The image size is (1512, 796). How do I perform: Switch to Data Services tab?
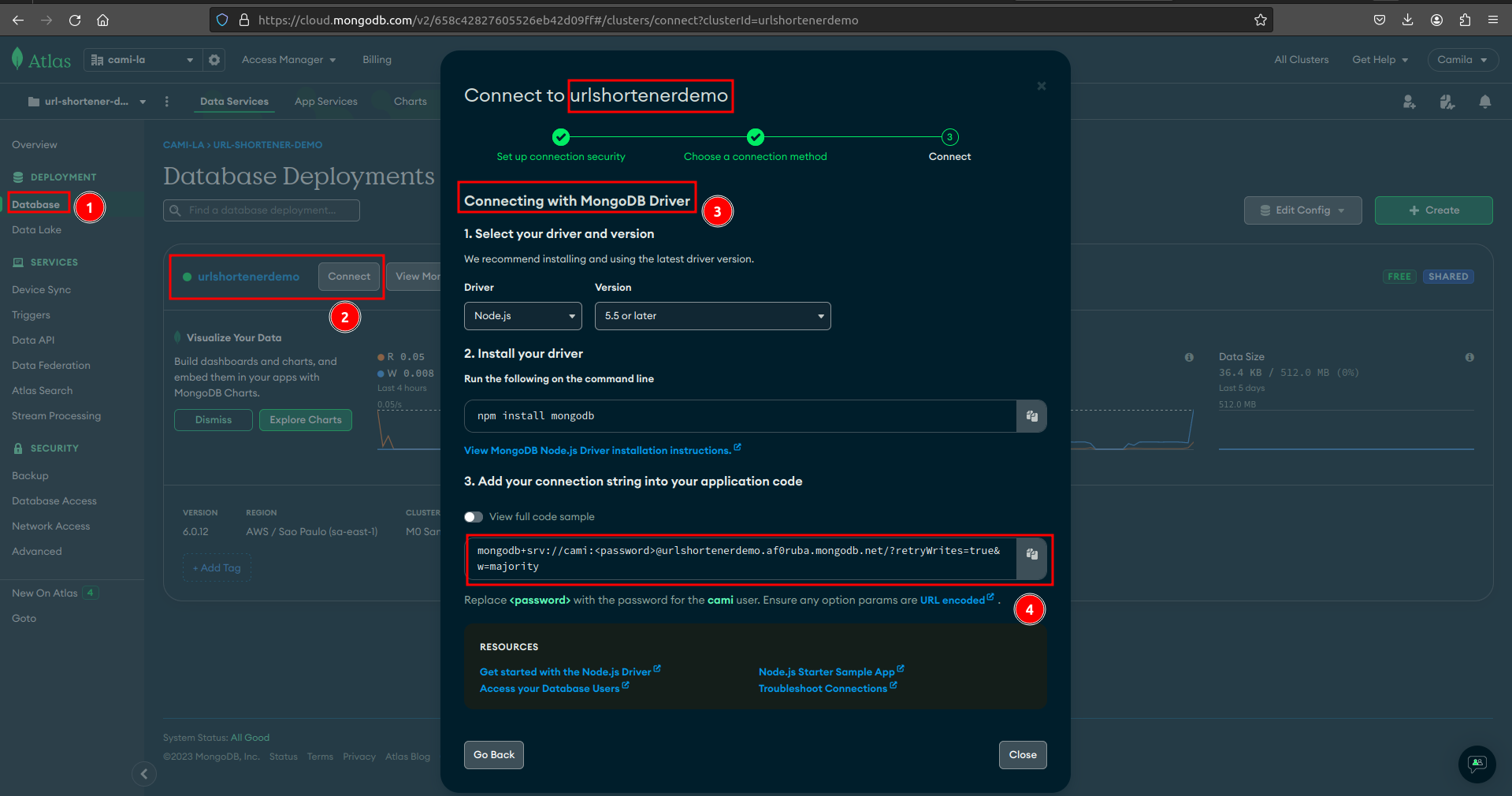(234, 102)
